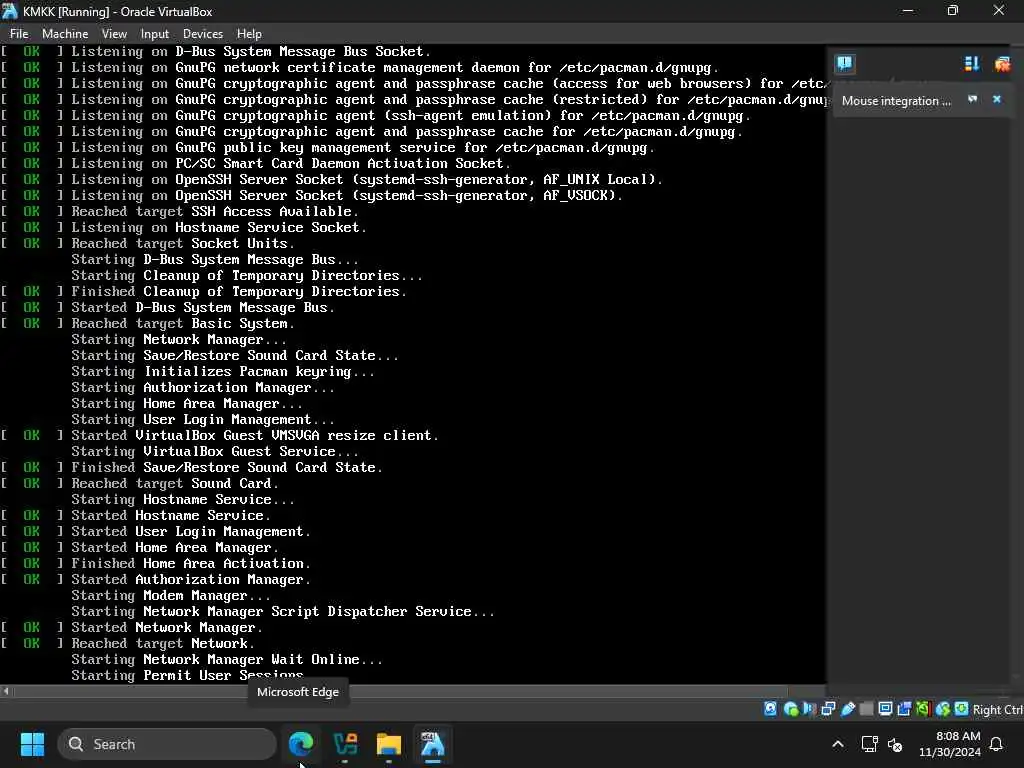Open VirtualBox Manager from the taskbar
Image resolution: width=1024 pixels, height=768 pixels.
[345, 744]
